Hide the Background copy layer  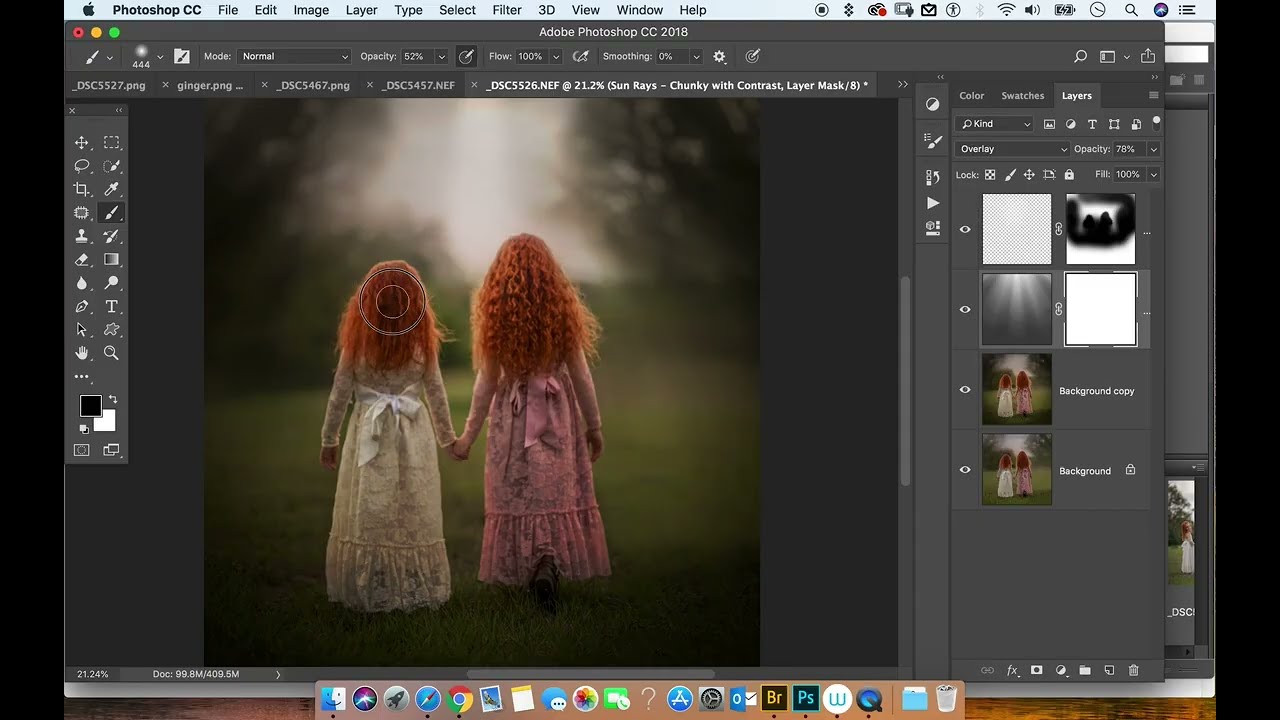pos(965,390)
